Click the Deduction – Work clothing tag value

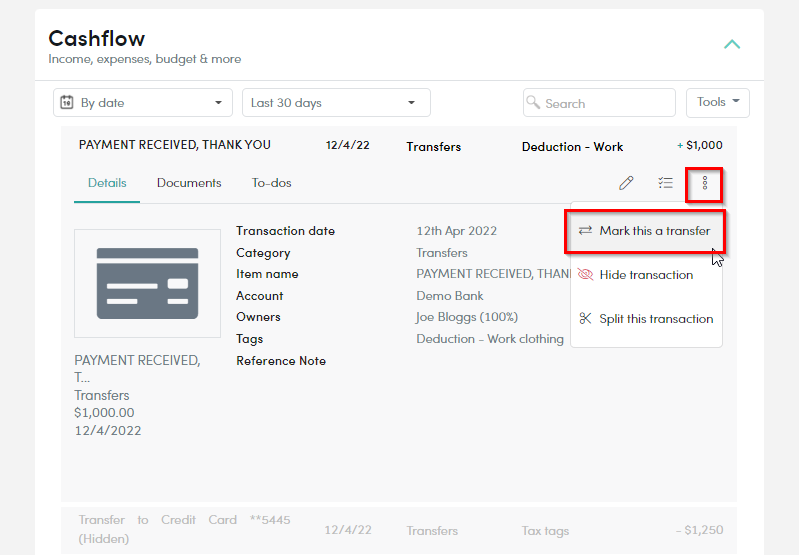point(490,339)
